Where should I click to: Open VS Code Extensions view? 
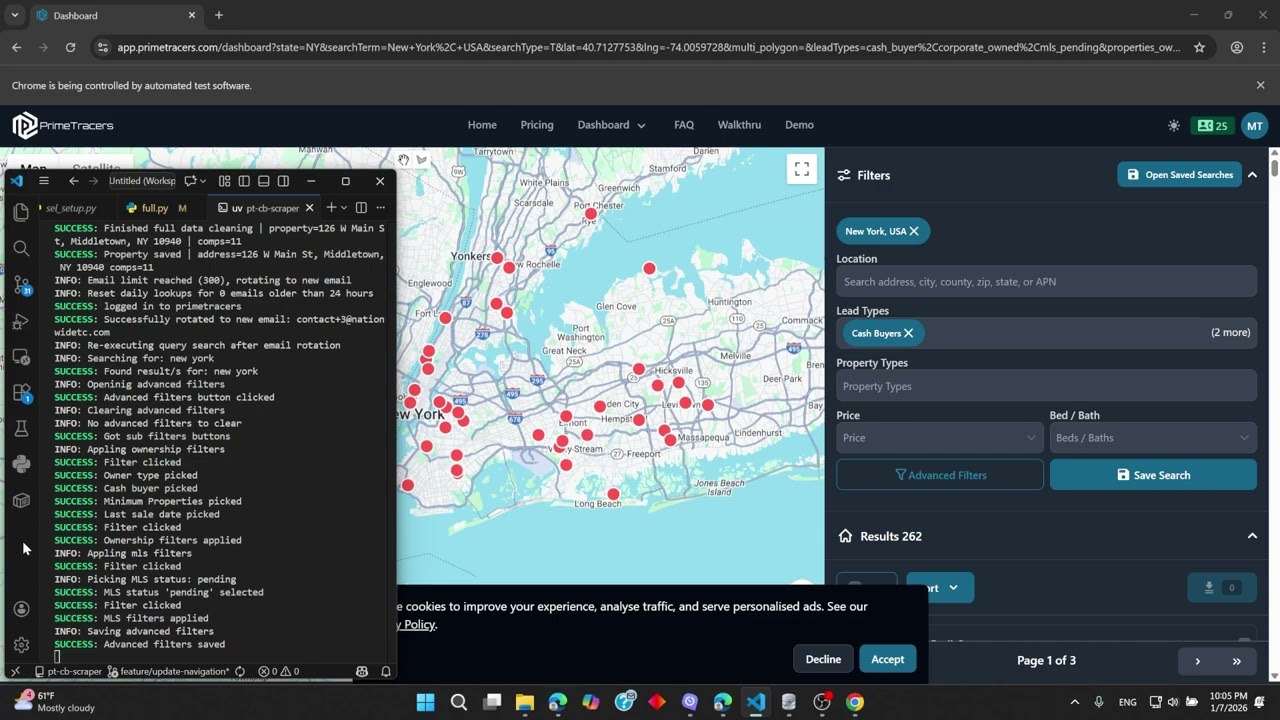click(x=21, y=393)
